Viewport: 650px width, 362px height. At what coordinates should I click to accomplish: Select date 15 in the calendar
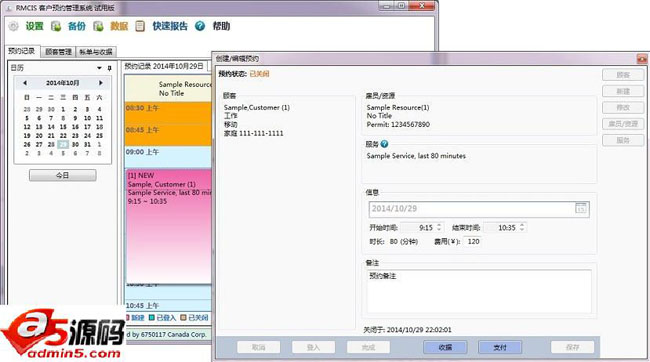(63, 127)
